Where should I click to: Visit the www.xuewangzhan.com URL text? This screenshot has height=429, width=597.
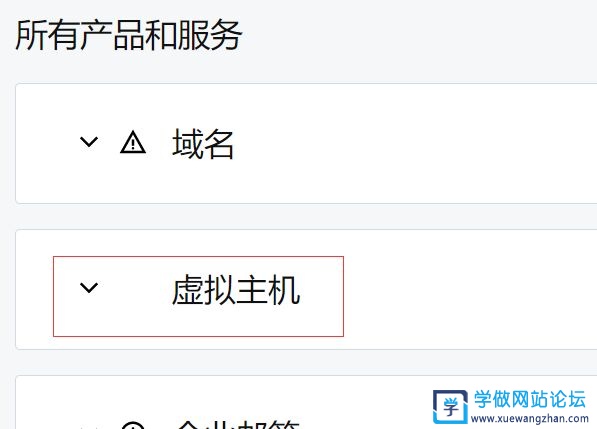point(530,418)
